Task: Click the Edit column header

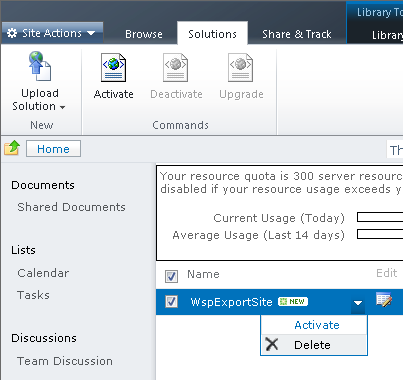Action: pyautogui.click(x=387, y=273)
